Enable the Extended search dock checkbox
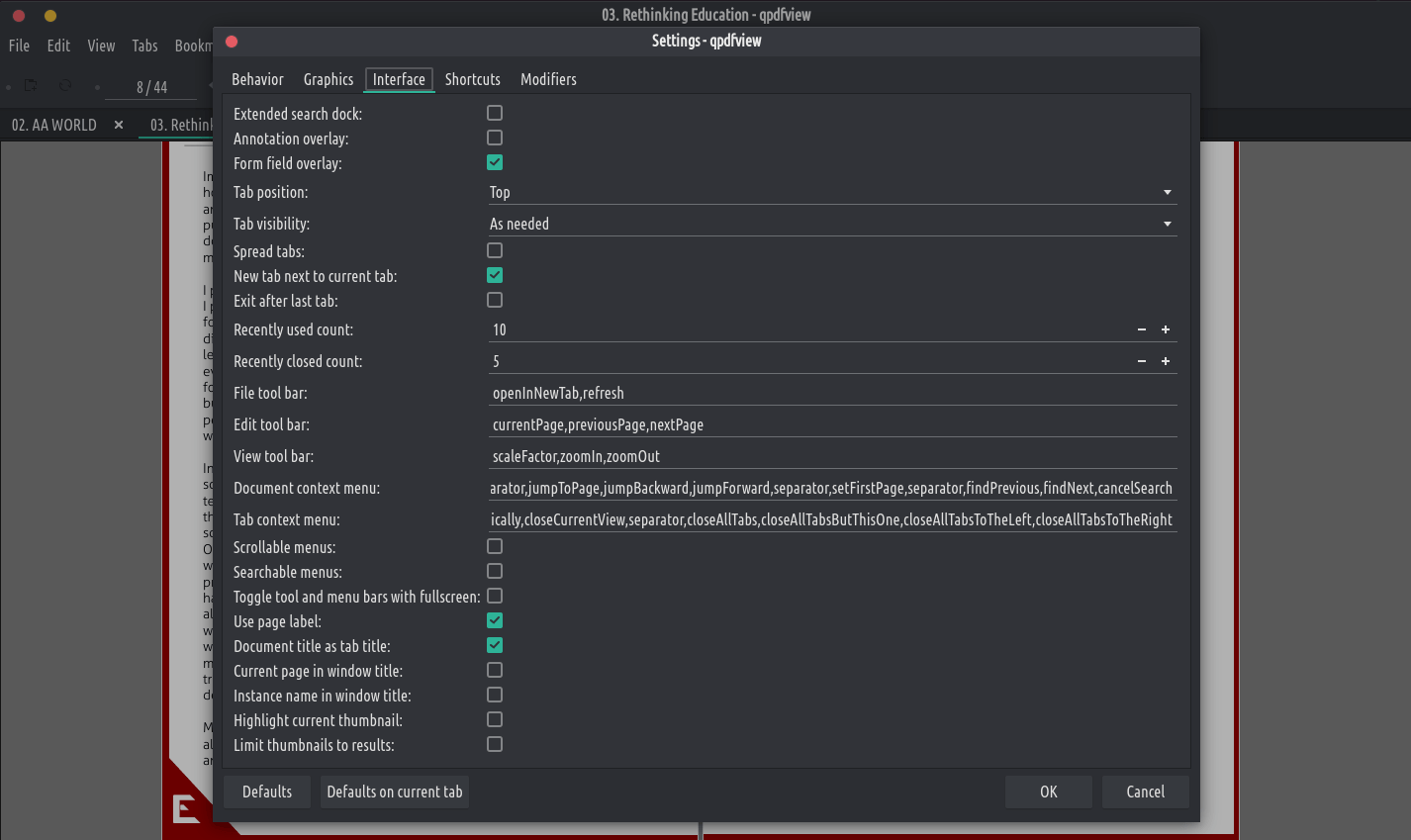The image size is (1411, 840). 495,113
